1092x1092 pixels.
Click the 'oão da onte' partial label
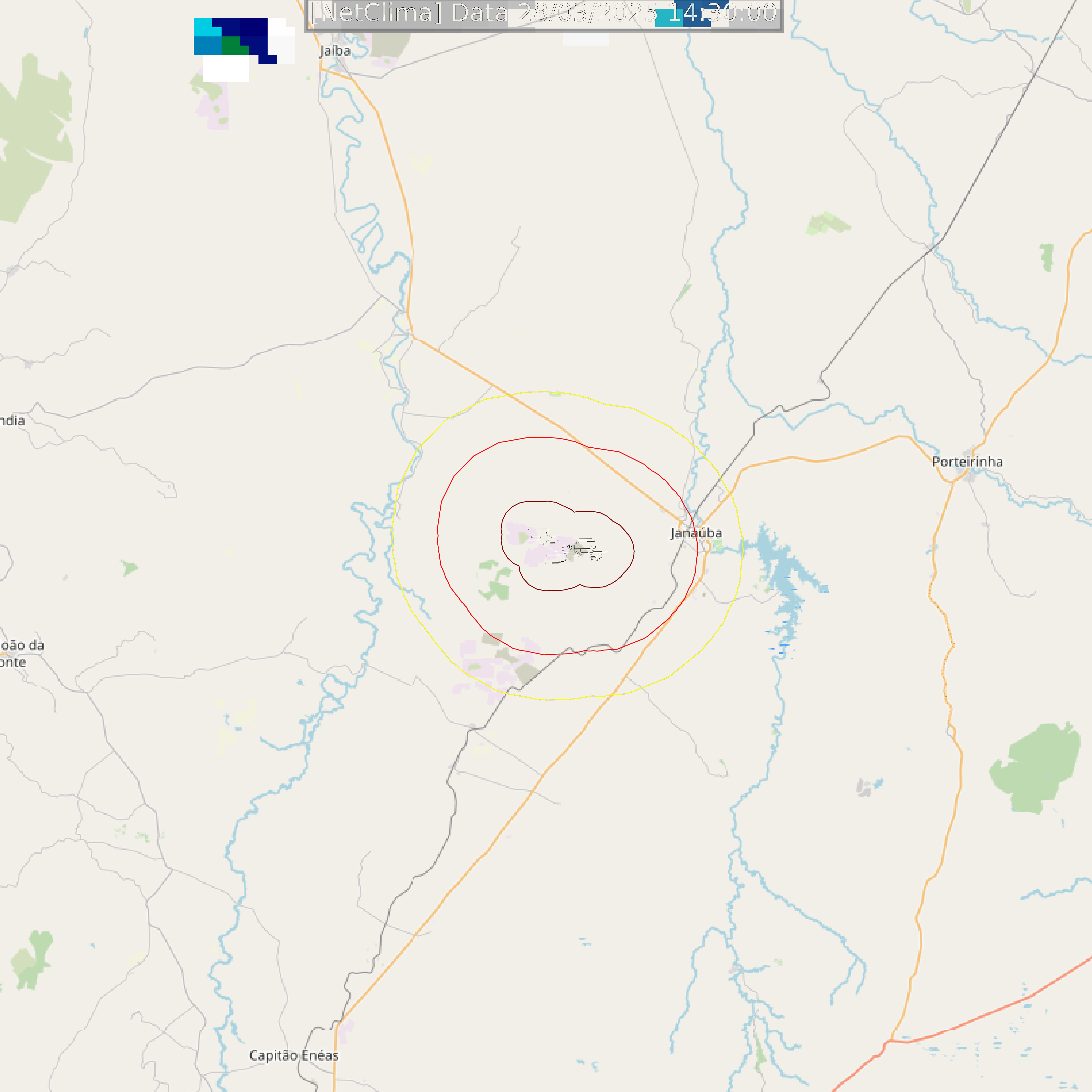coord(21,653)
